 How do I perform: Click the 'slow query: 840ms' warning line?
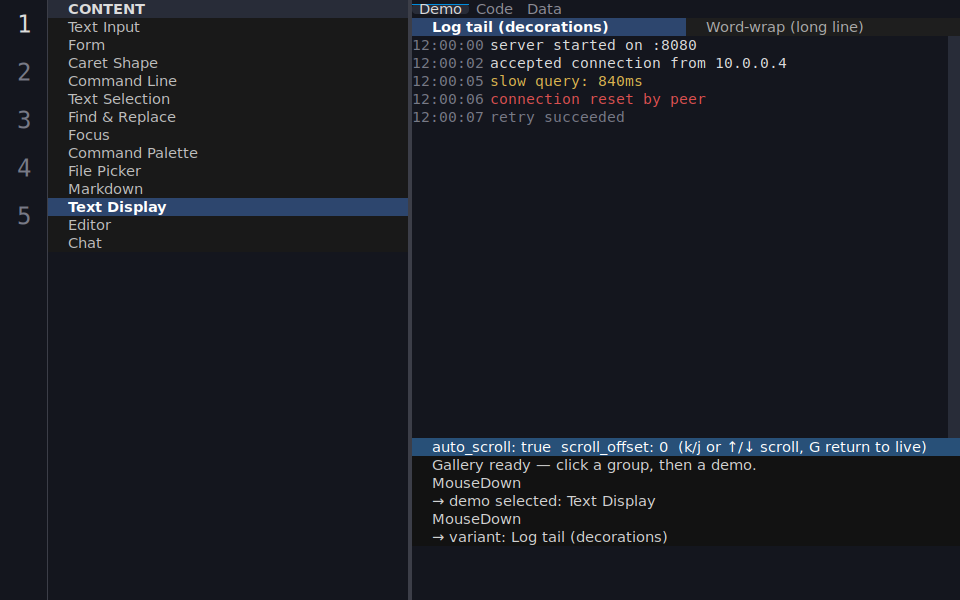pos(566,81)
